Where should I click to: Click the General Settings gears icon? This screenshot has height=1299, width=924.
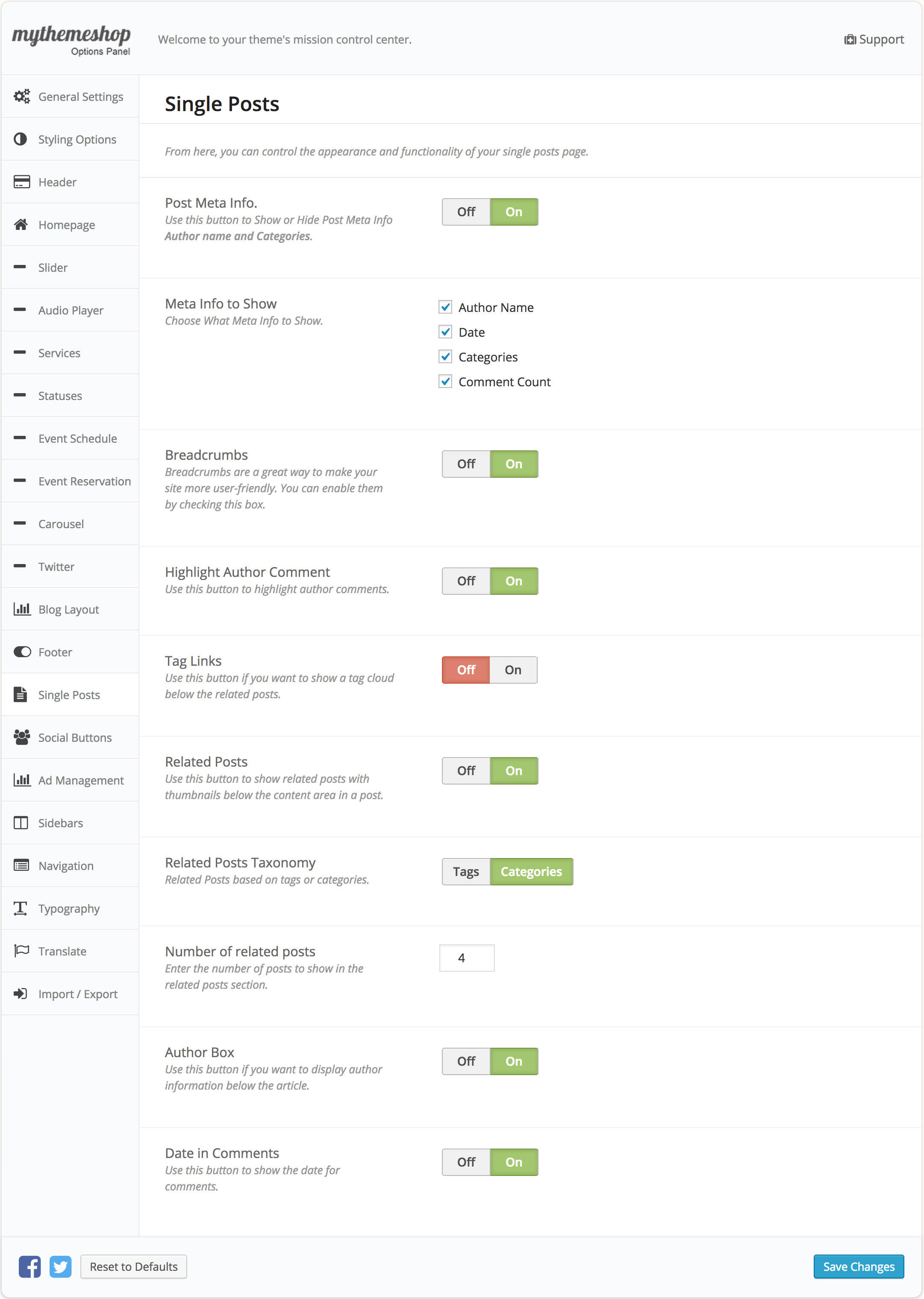[x=22, y=97]
